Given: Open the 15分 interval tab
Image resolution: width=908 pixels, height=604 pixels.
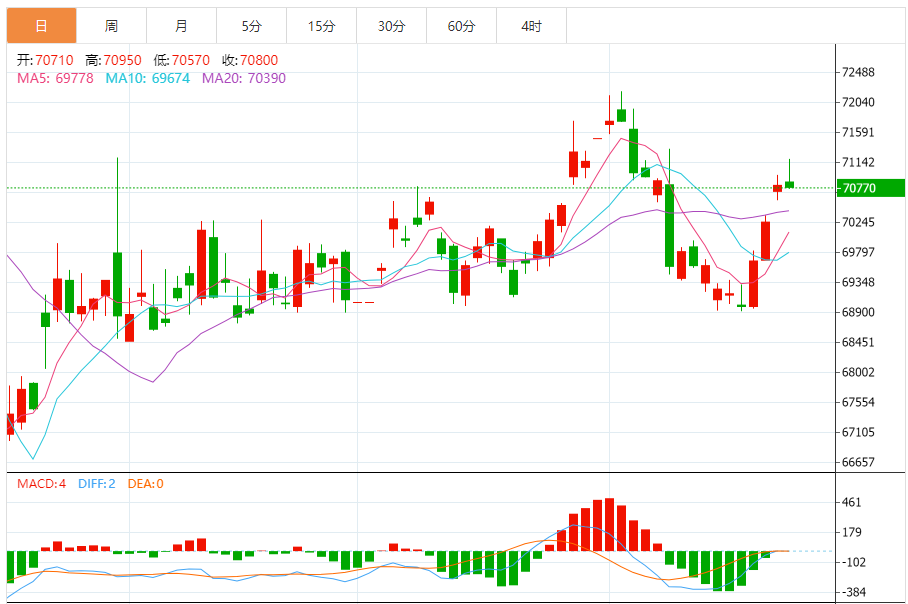Looking at the screenshot, I should click(x=321, y=26).
